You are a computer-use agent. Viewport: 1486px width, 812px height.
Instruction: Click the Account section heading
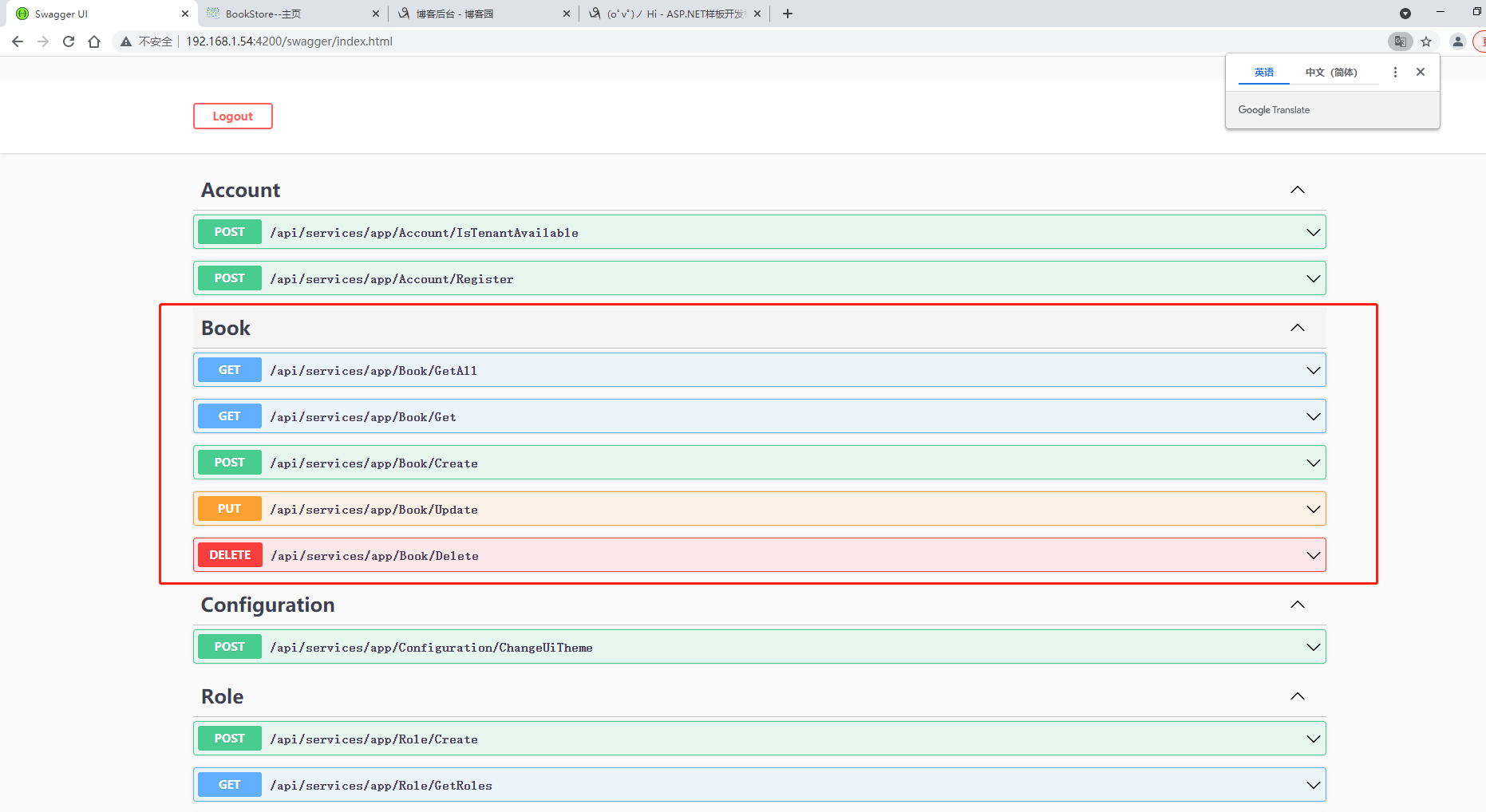pos(240,190)
